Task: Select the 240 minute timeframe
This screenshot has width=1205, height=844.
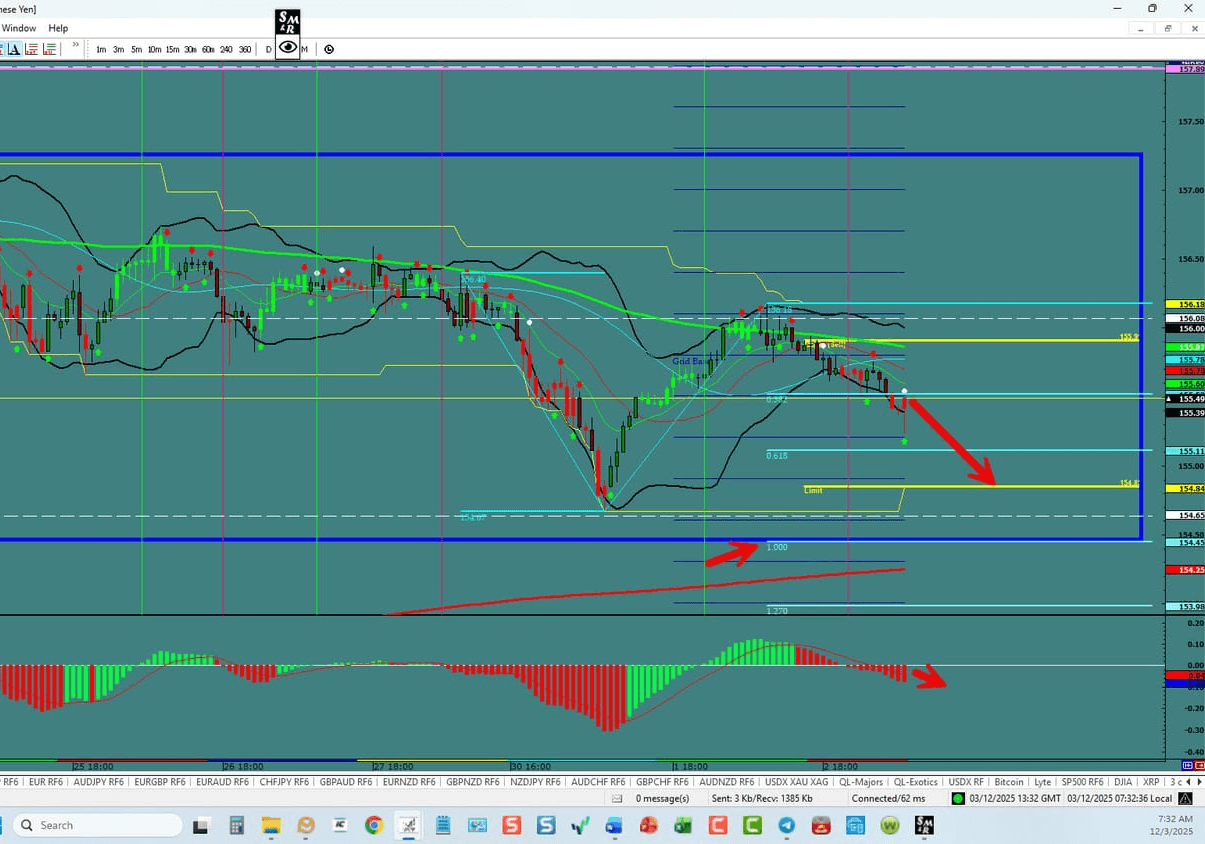Action: click(226, 49)
